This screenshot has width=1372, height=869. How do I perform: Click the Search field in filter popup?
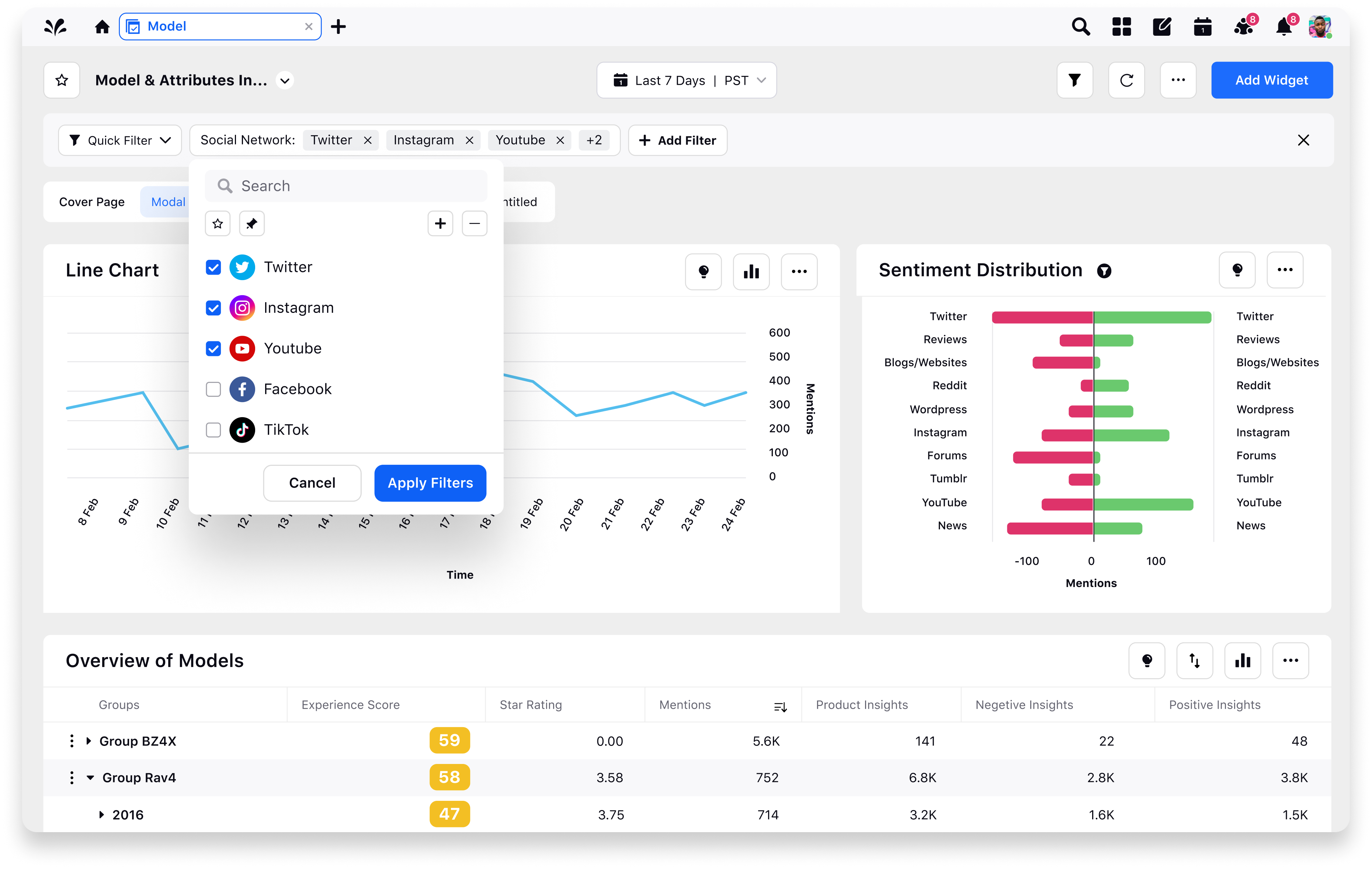point(347,186)
